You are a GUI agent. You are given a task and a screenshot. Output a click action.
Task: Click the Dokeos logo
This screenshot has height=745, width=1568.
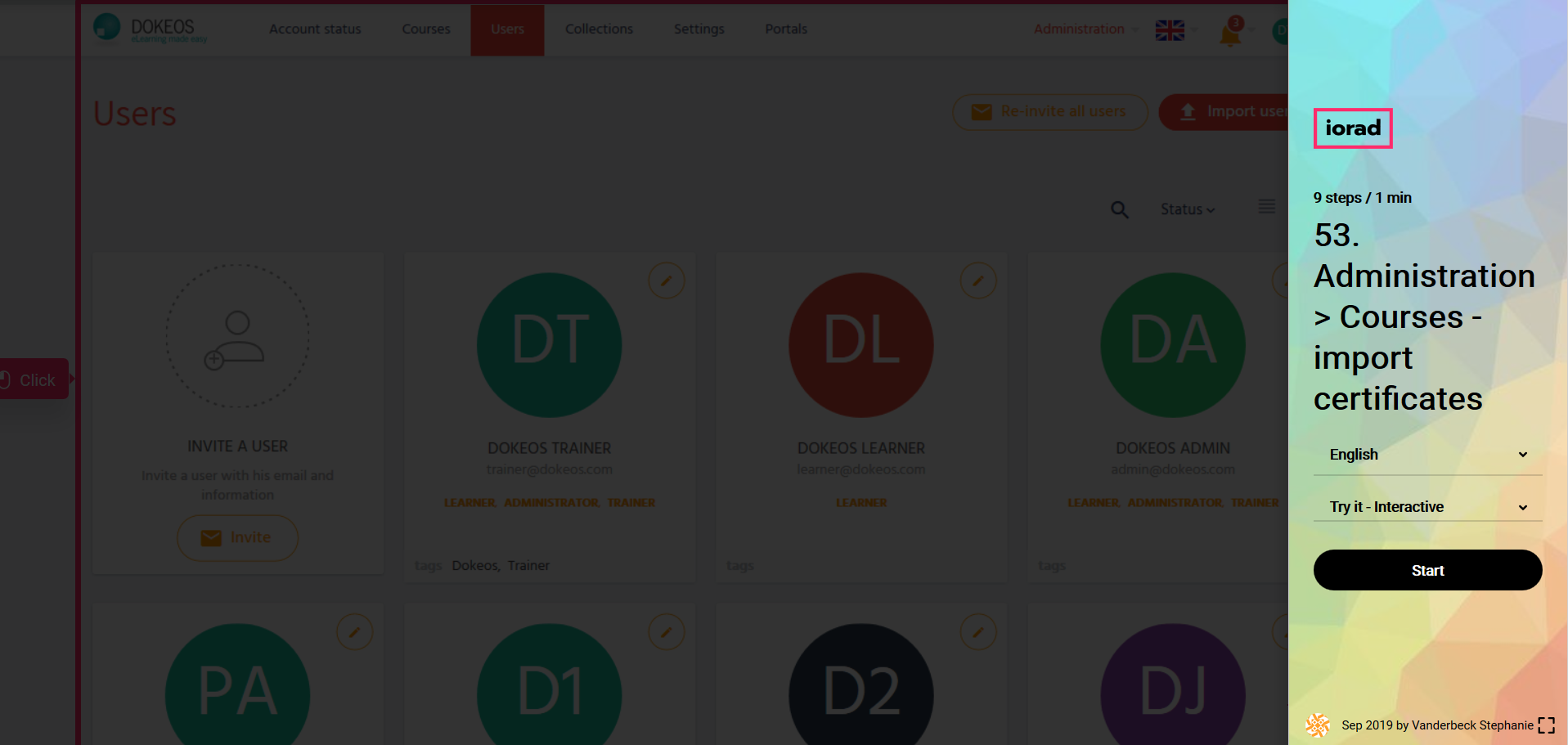(x=151, y=29)
